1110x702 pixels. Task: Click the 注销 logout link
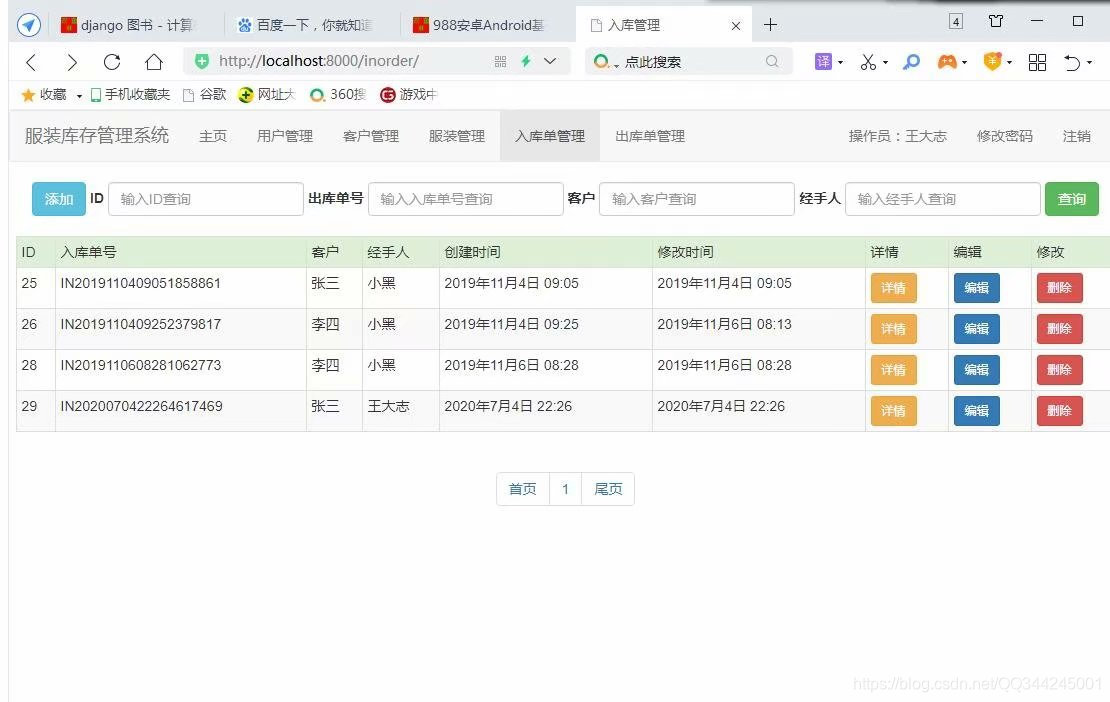1077,136
